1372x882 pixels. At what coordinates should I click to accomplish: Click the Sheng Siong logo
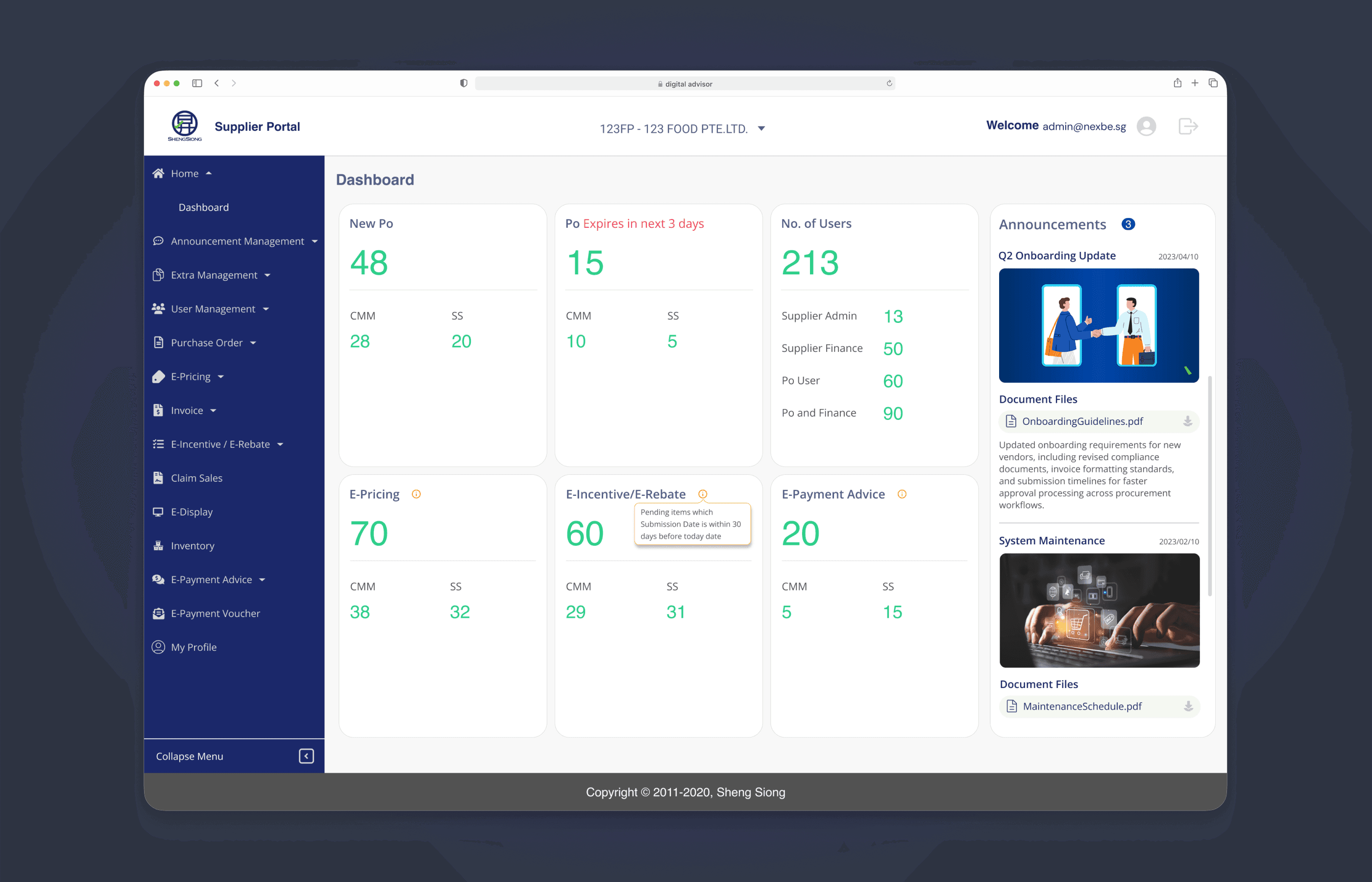185,125
